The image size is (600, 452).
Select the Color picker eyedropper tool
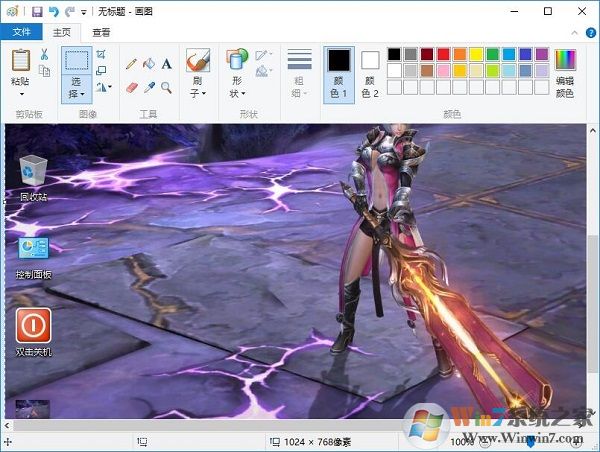click(149, 87)
